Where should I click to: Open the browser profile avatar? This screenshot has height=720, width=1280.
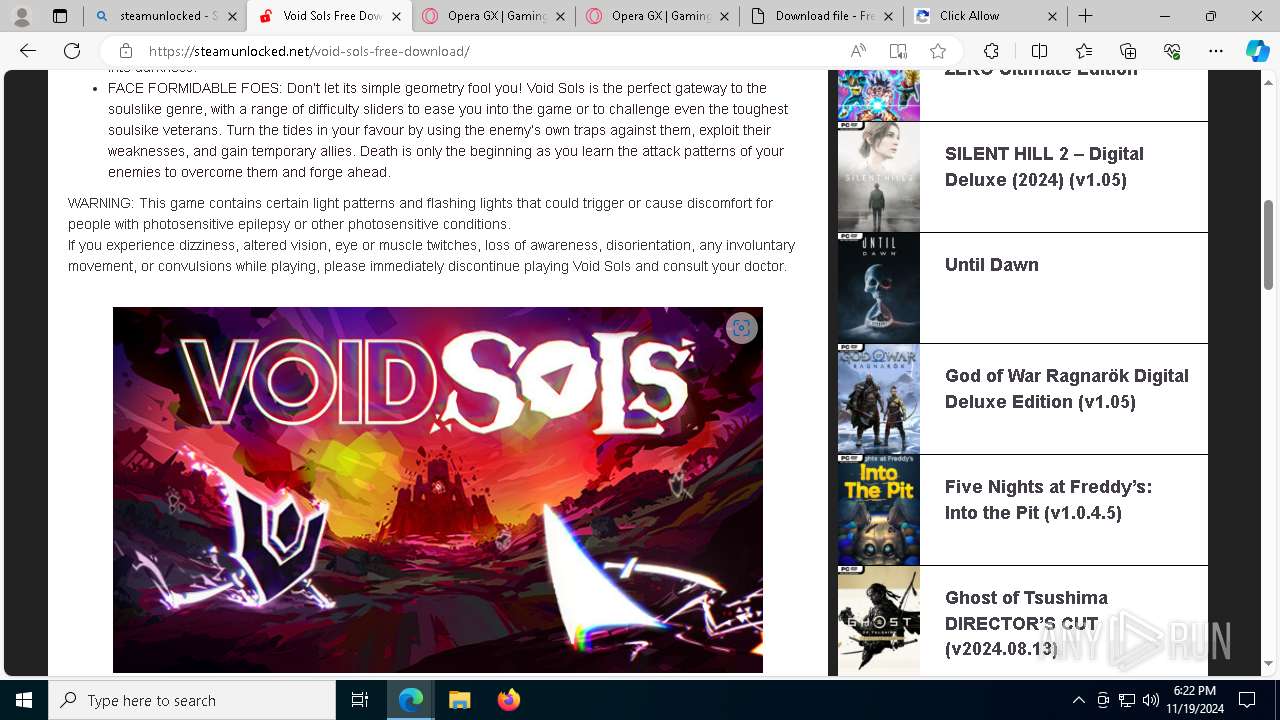tap(22, 16)
